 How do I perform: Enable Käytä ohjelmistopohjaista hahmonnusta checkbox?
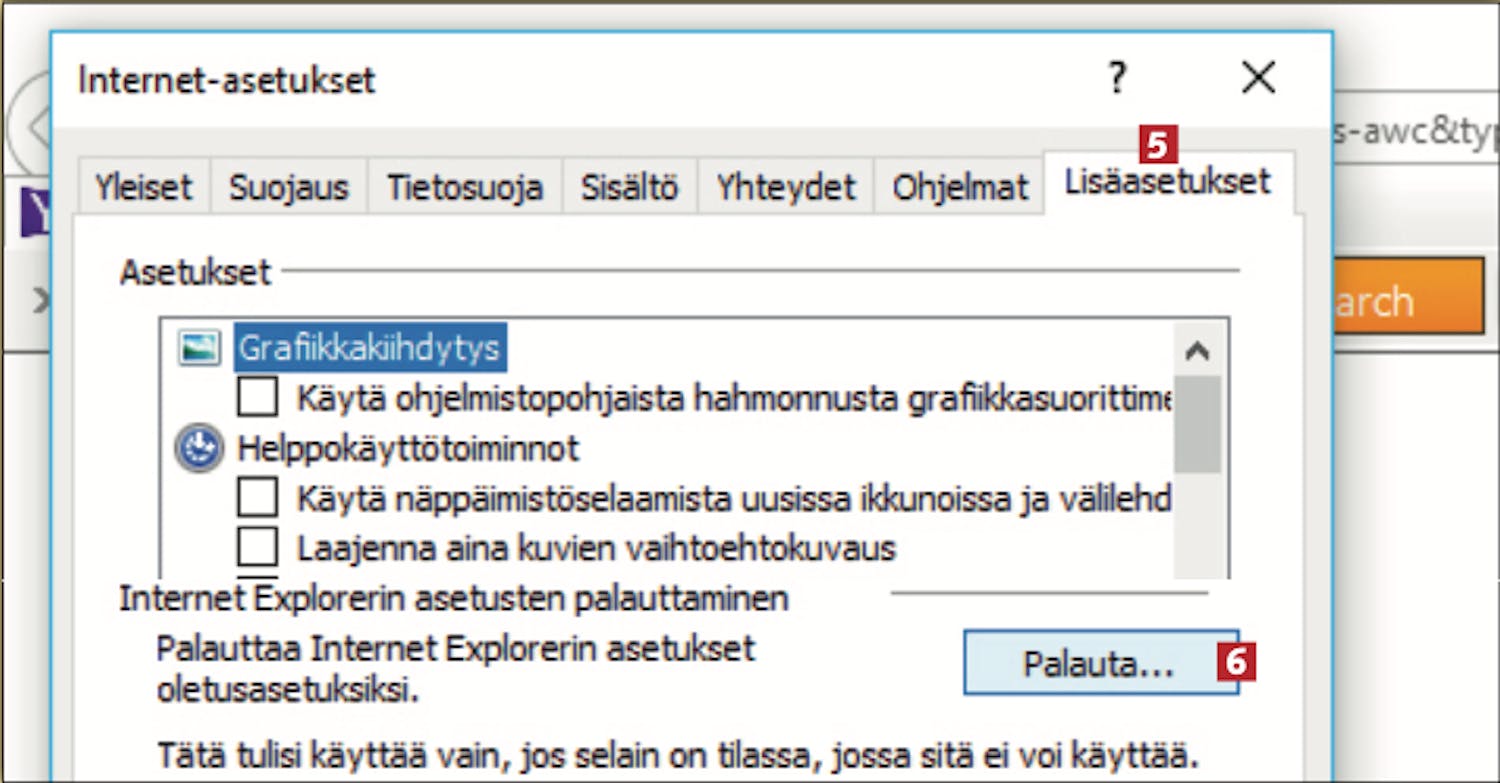[258, 398]
